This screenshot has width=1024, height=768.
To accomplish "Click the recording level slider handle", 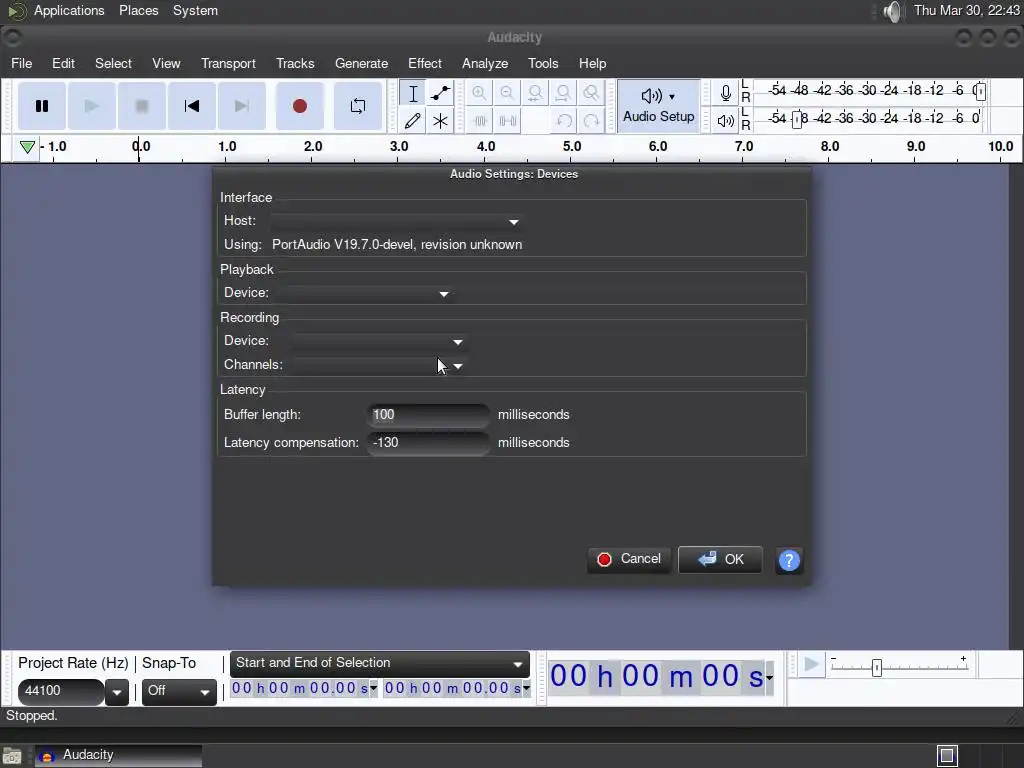I will coord(979,91).
